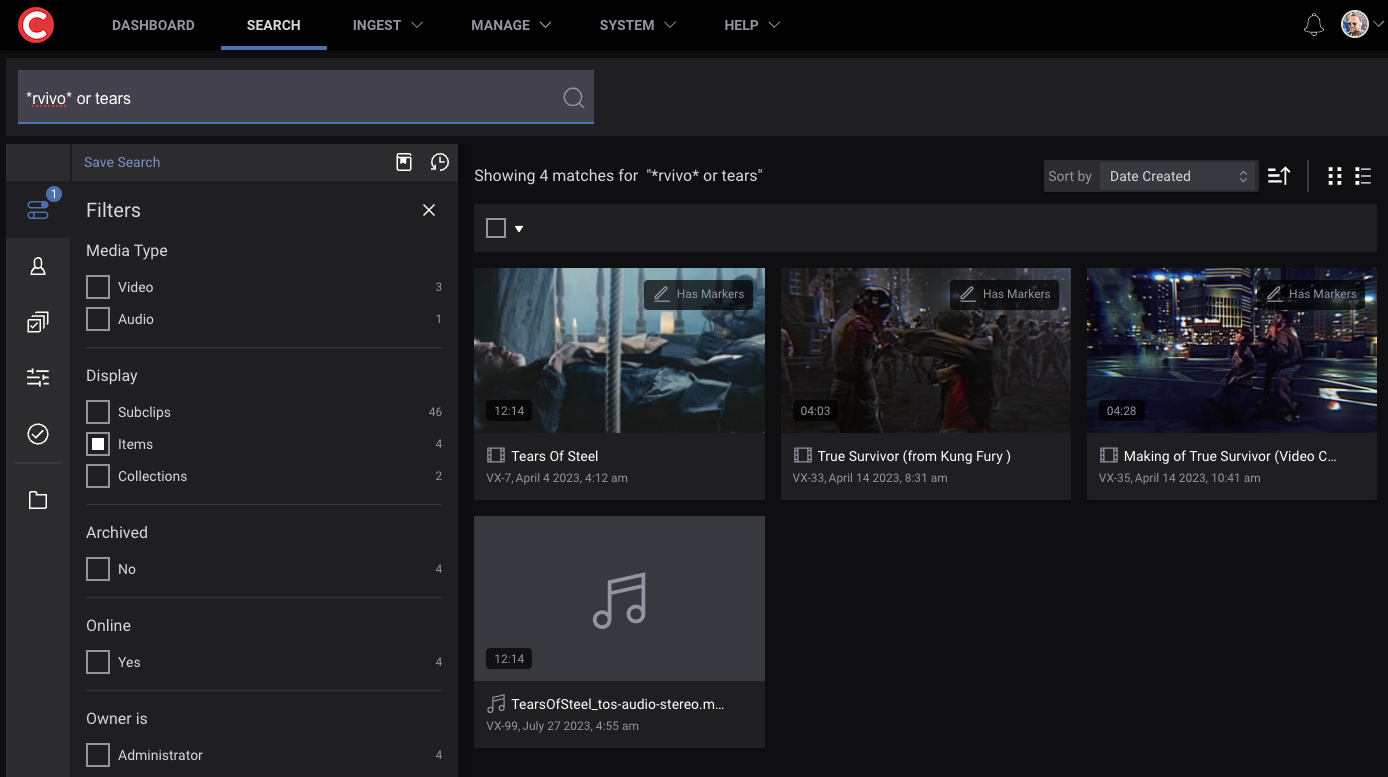Screen dimensions: 1388x777
Task: Check Online Yes filter
Action: [98, 662]
